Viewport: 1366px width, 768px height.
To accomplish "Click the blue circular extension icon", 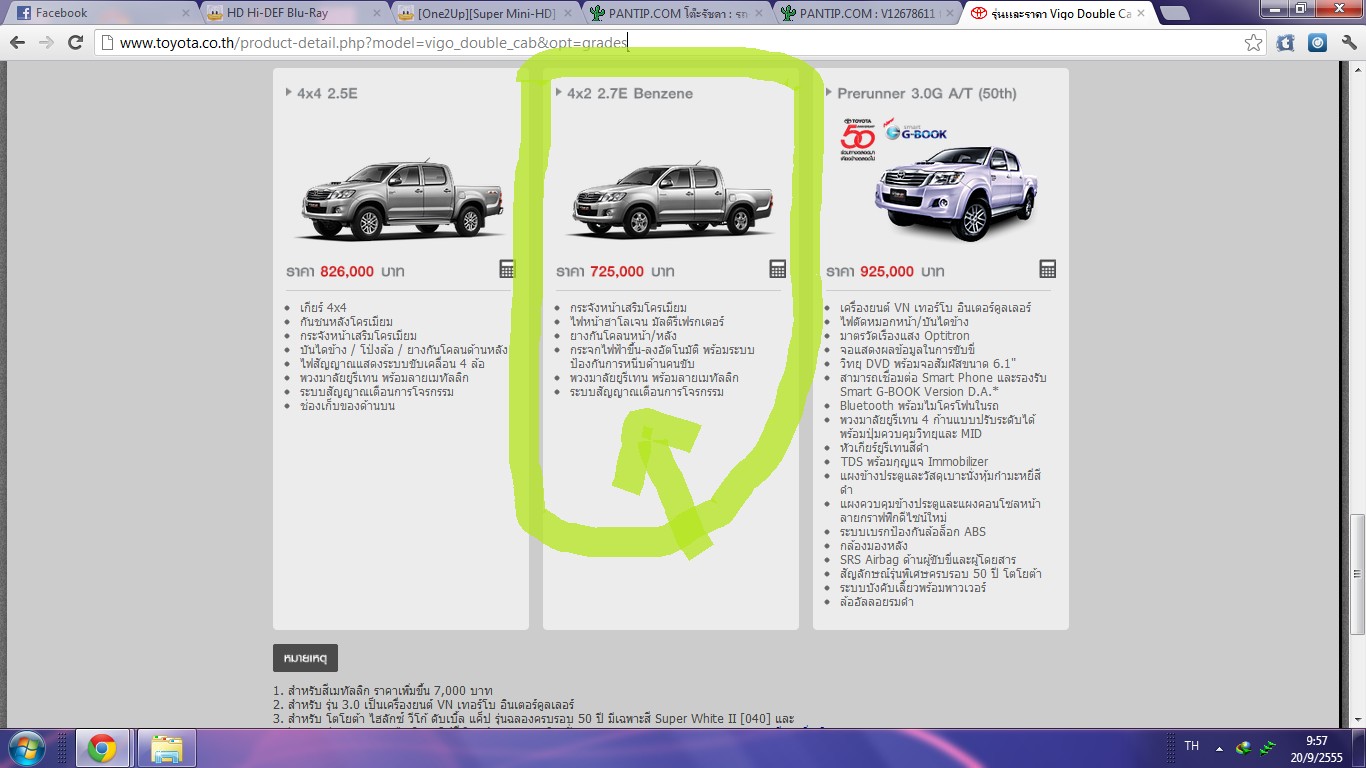I will 1317,43.
